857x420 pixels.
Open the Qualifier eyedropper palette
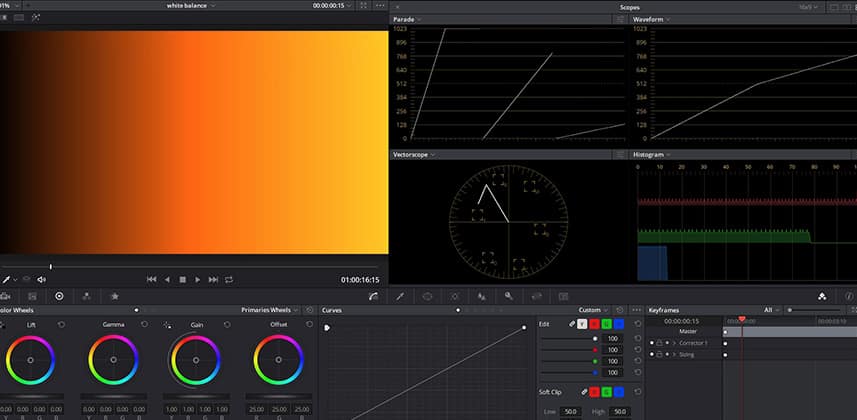[x=400, y=296]
